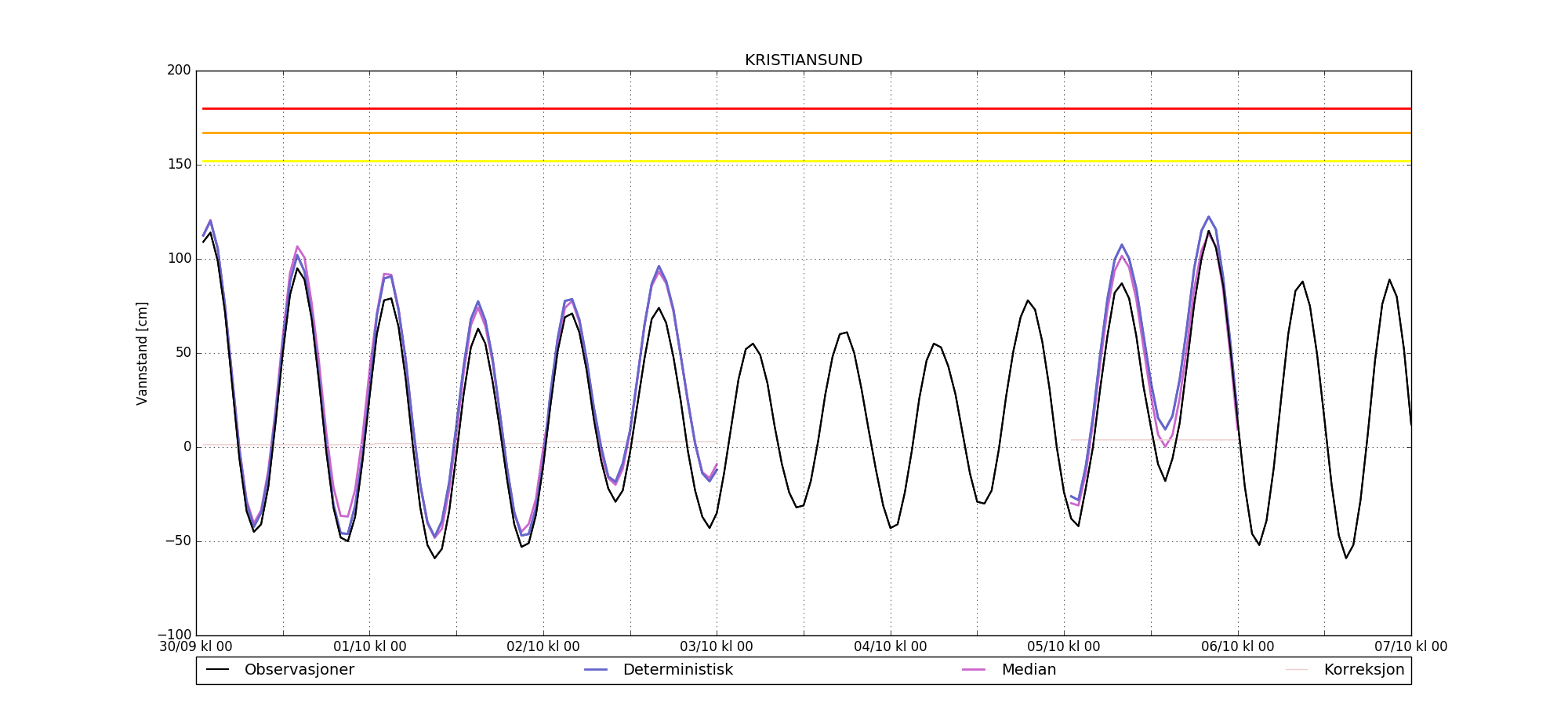Select the Deterministisk legend label

point(677,670)
